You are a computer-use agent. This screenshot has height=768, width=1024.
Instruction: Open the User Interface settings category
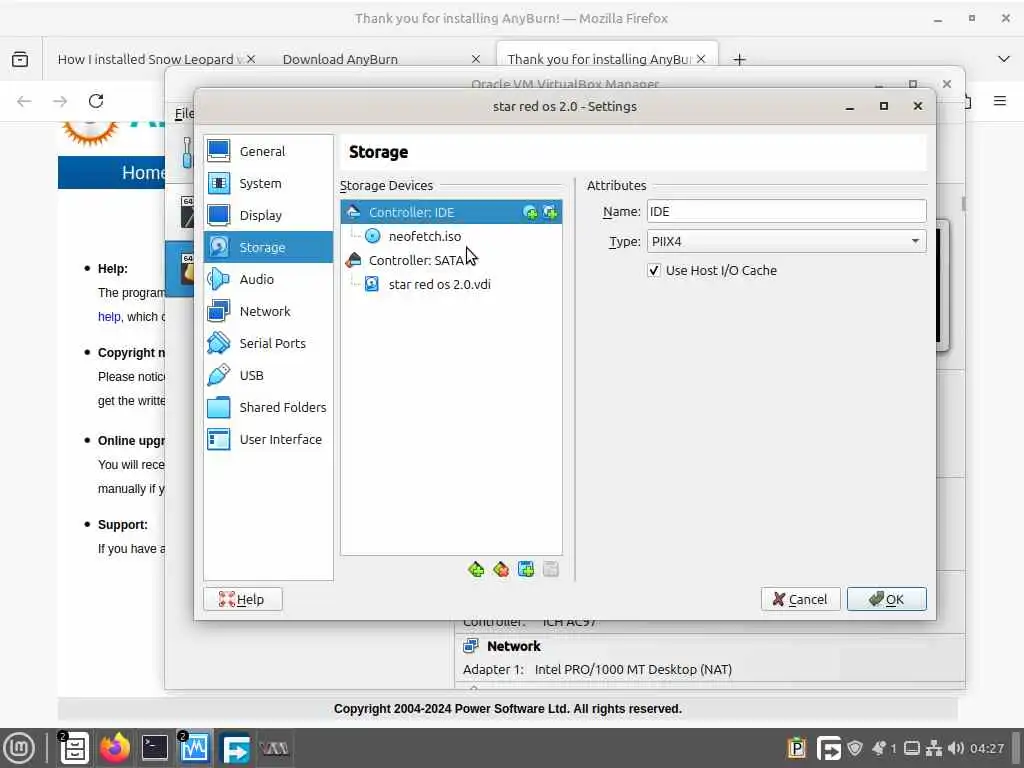pos(268,440)
